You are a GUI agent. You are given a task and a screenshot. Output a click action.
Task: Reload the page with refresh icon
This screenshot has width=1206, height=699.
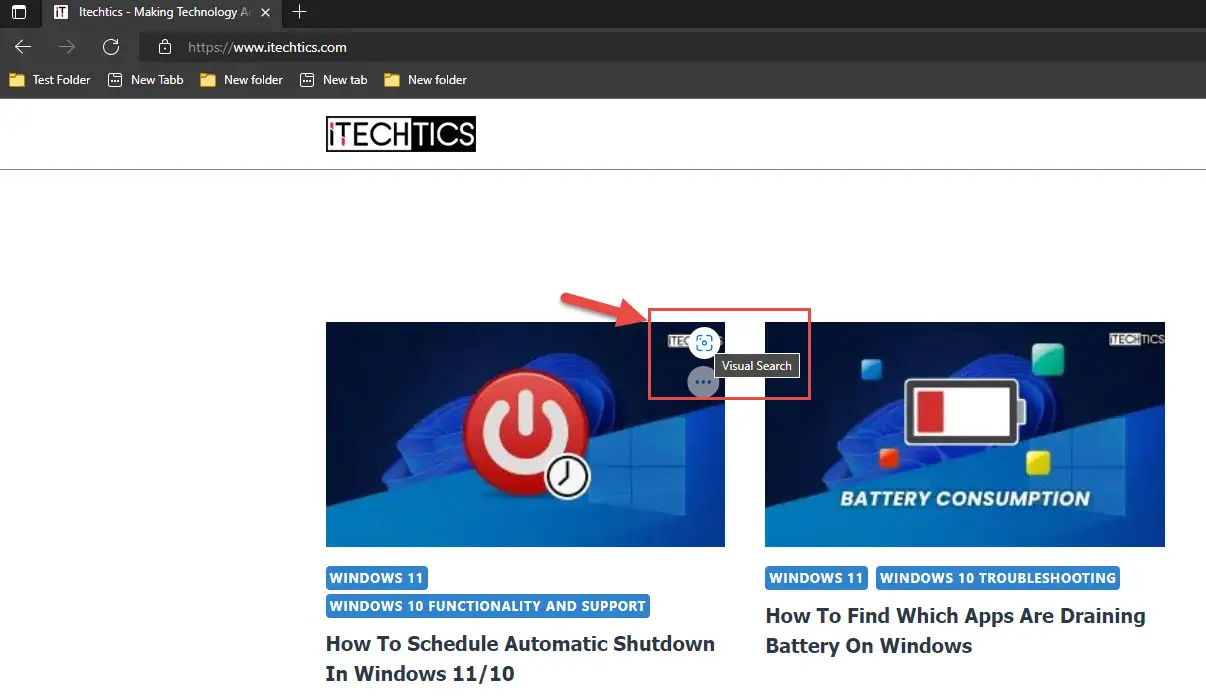[111, 47]
